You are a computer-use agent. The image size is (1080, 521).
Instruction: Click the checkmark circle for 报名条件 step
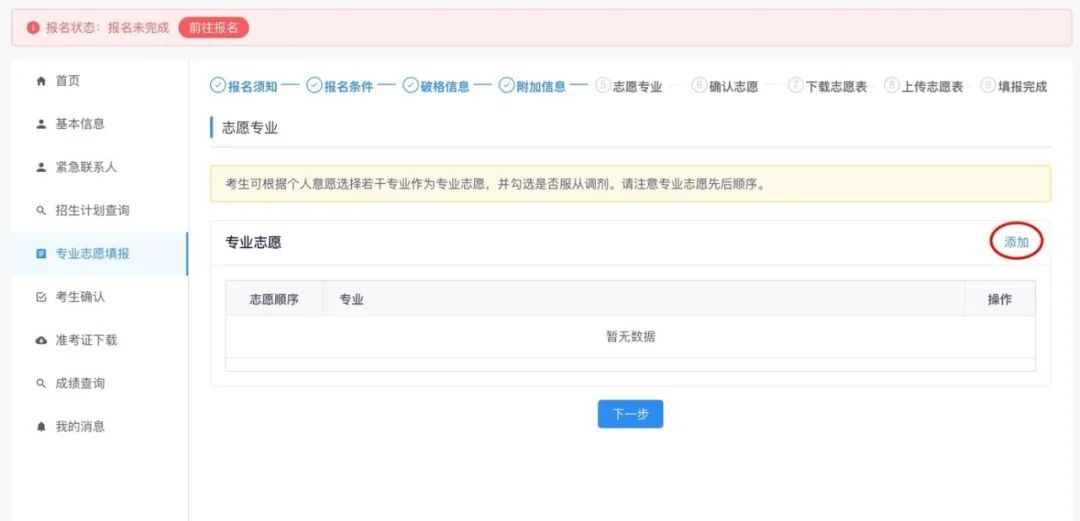point(314,85)
